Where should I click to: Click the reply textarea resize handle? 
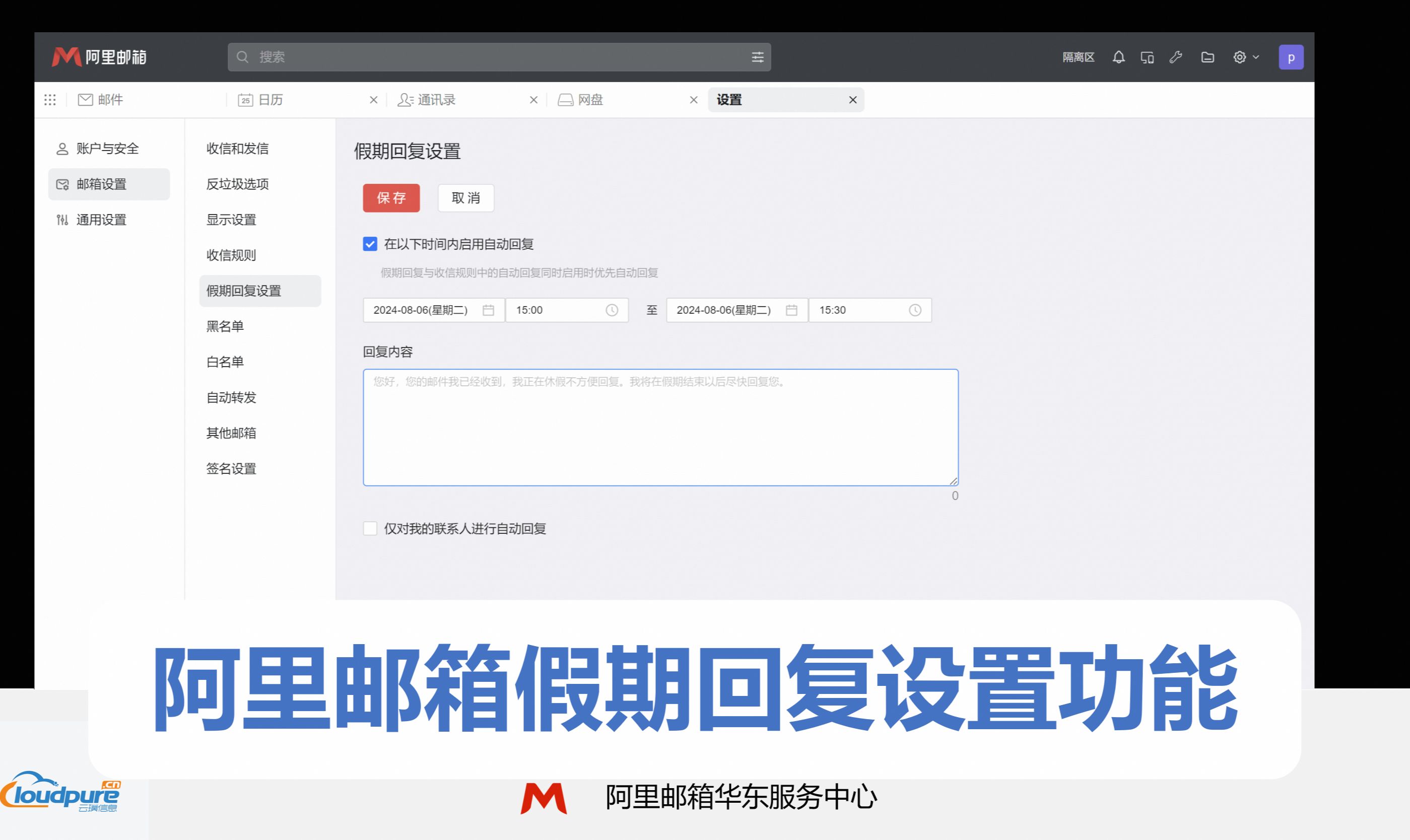pyautogui.click(x=953, y=481)
